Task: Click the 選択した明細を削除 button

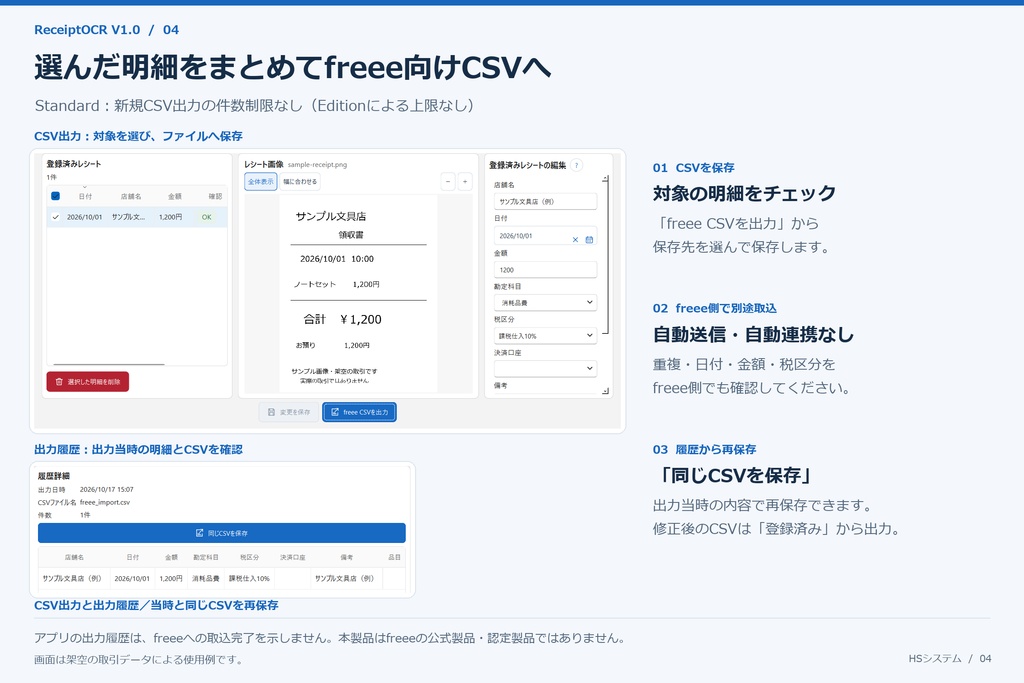Action: point(88,382)
